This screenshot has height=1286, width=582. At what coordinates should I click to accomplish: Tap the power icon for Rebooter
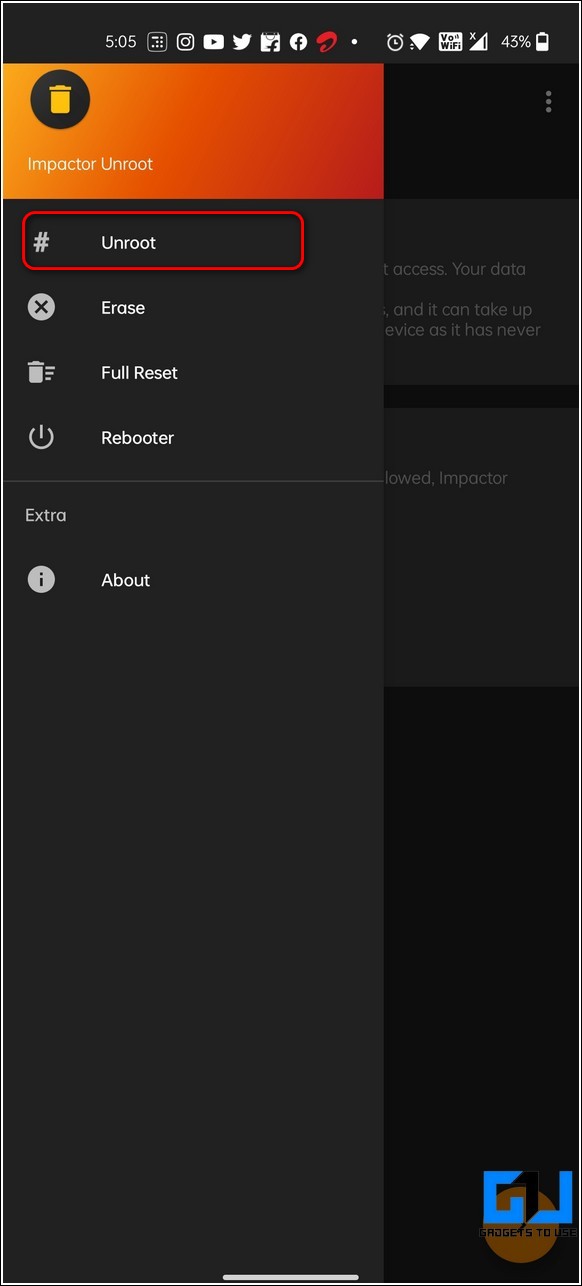[x=41, y=437]
